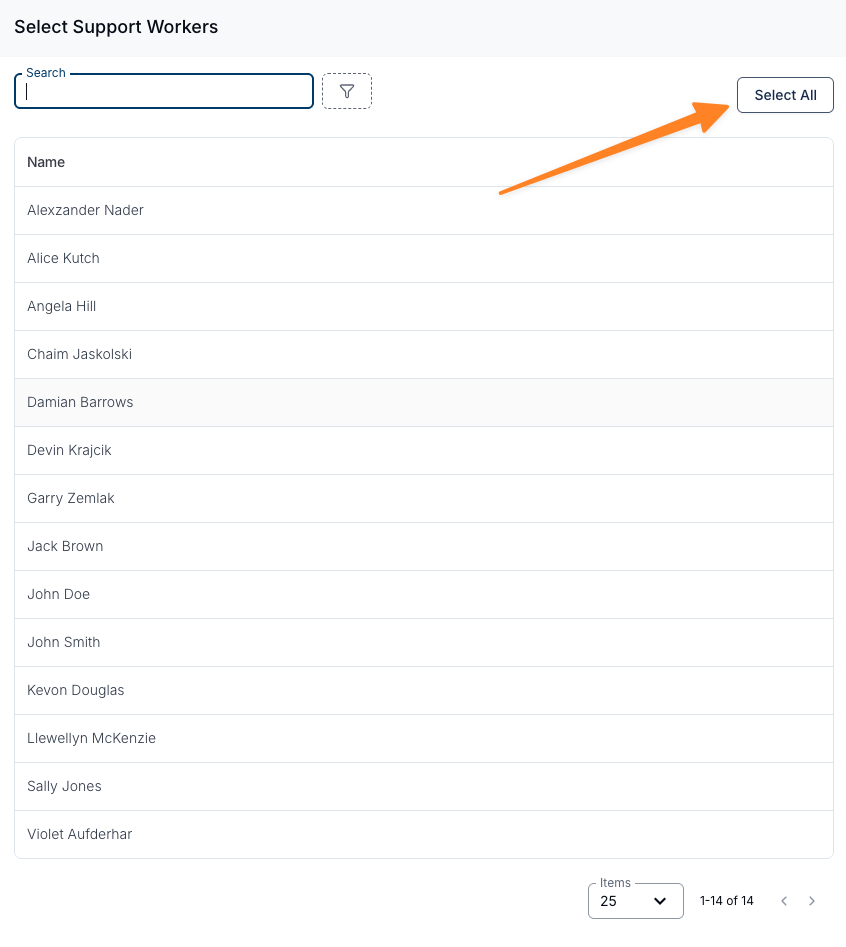
Task: Focus the Search input field
Action: [164, 91]
